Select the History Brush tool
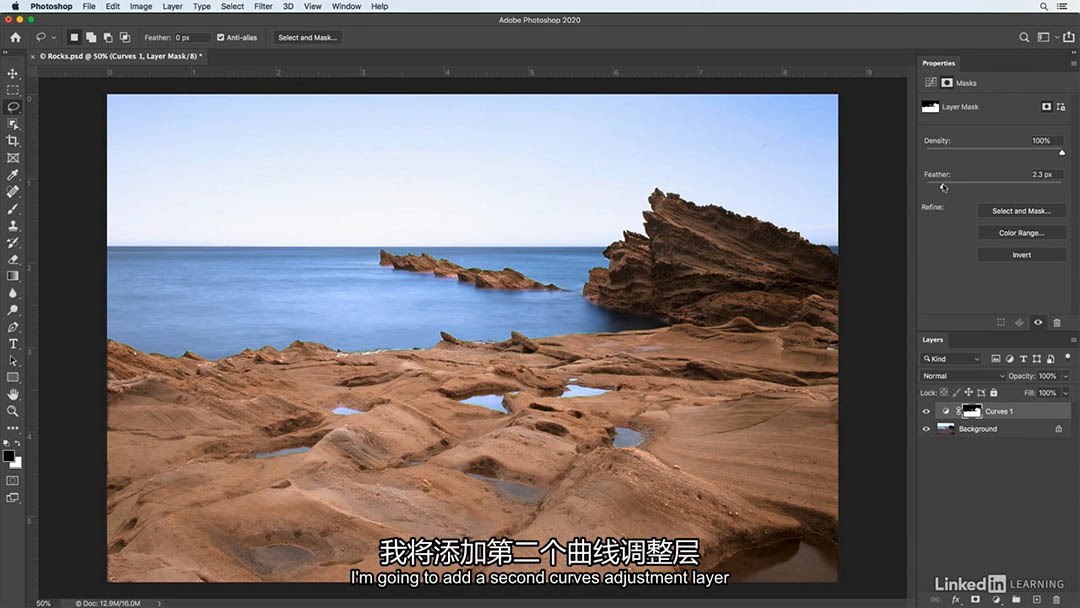The width and height of the screenshot is (1080, 608). click(12, 242)
